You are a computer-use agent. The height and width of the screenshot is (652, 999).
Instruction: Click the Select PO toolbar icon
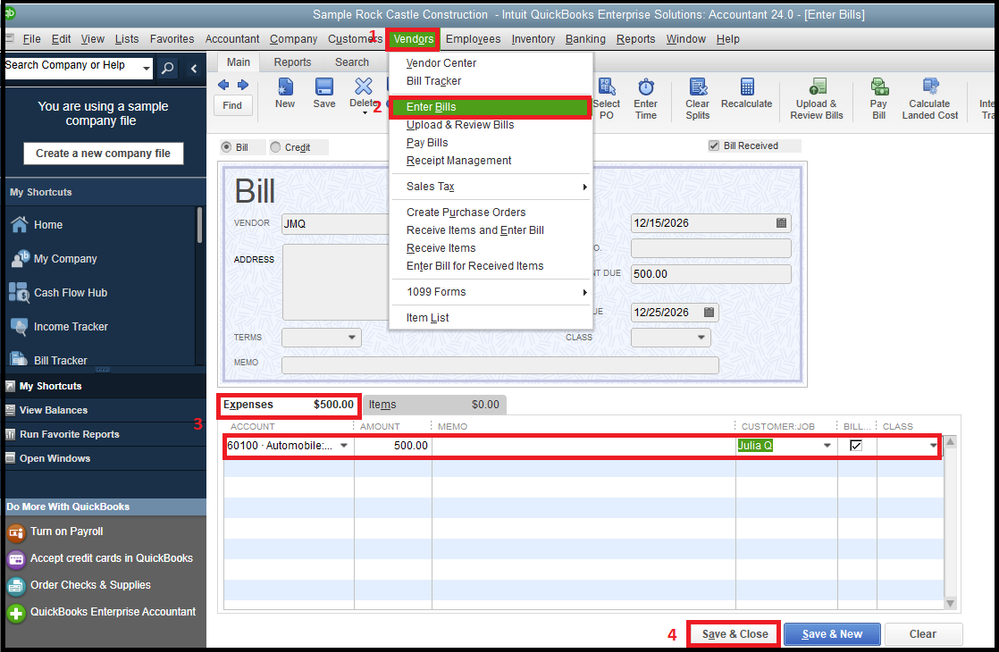[x=607, y=87]
